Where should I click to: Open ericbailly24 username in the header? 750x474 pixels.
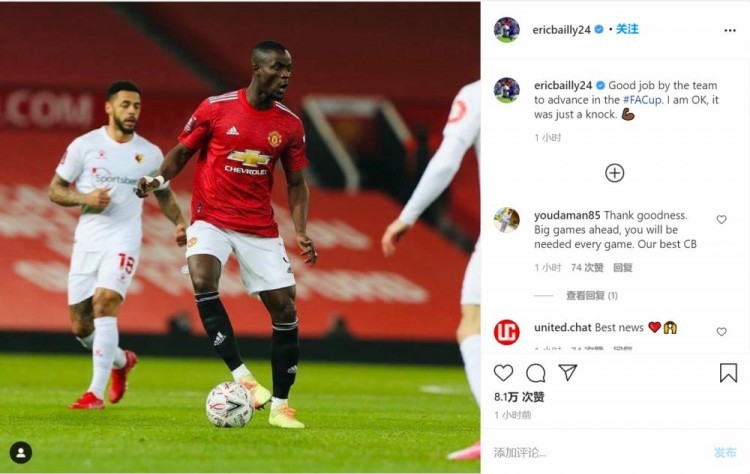click(561, 30)
